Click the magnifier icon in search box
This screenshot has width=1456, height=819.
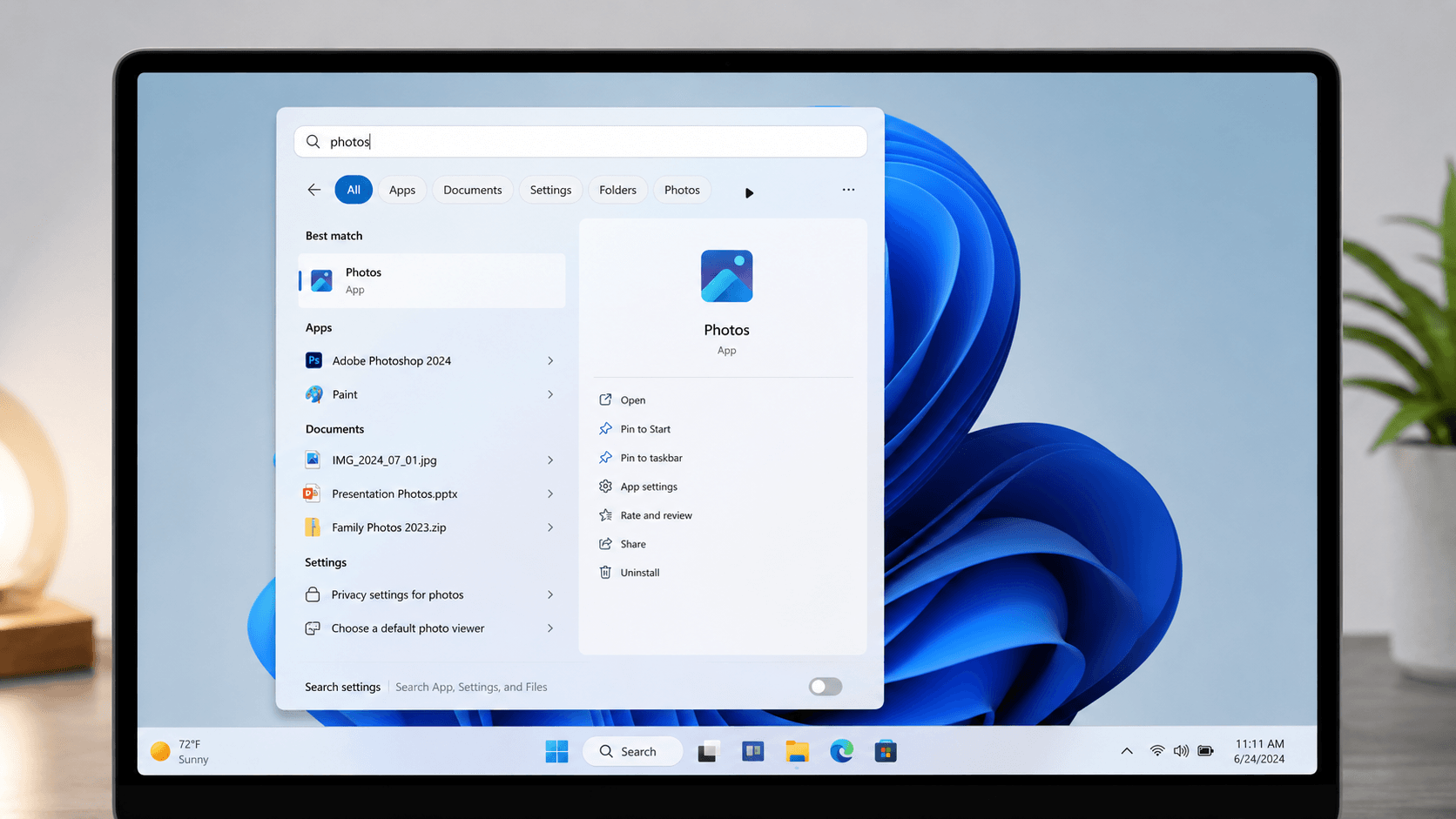pos(313,142)
